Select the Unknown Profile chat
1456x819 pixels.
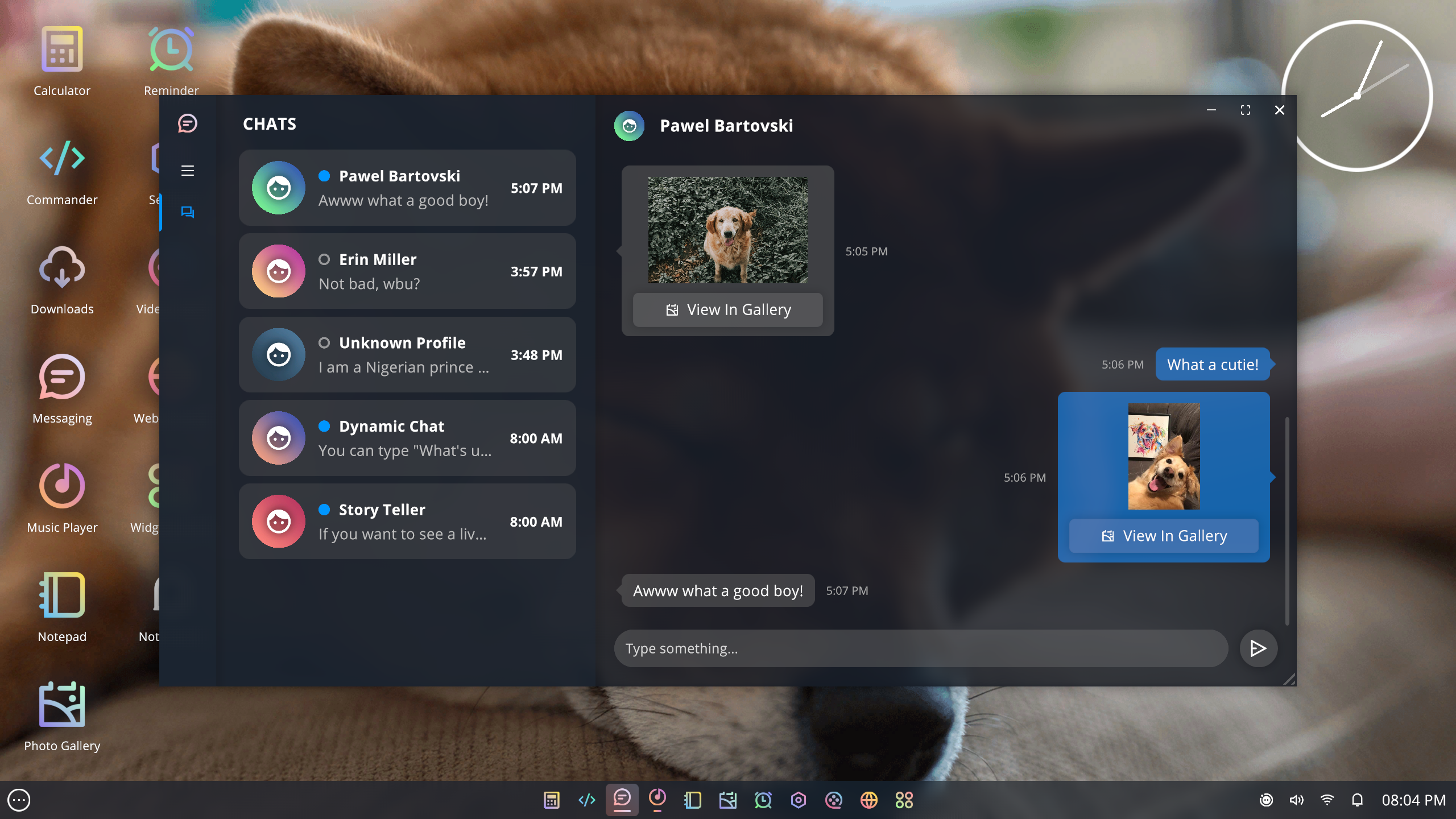[x=407, y=355]
